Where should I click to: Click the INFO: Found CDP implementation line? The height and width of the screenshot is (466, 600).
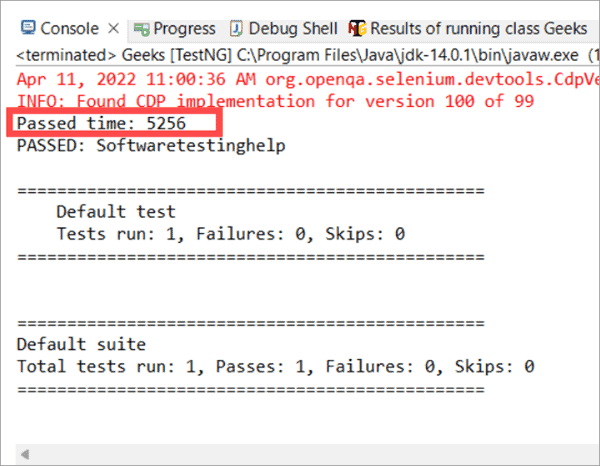click(x=275, y=101)
